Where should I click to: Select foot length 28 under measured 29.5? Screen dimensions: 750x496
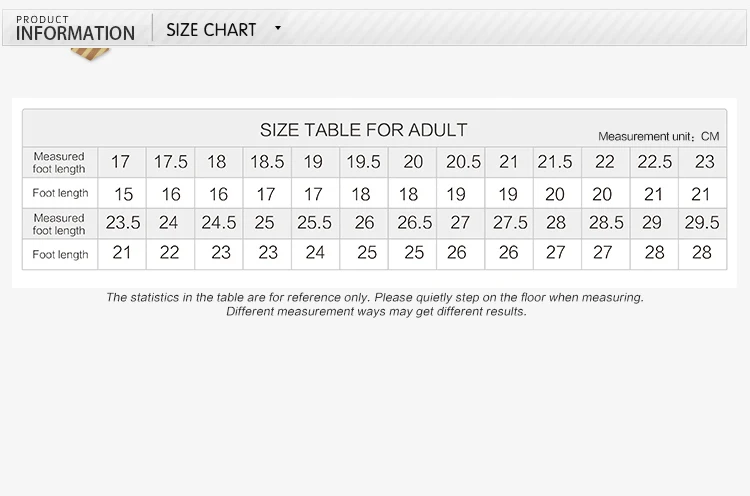point(702,254)
